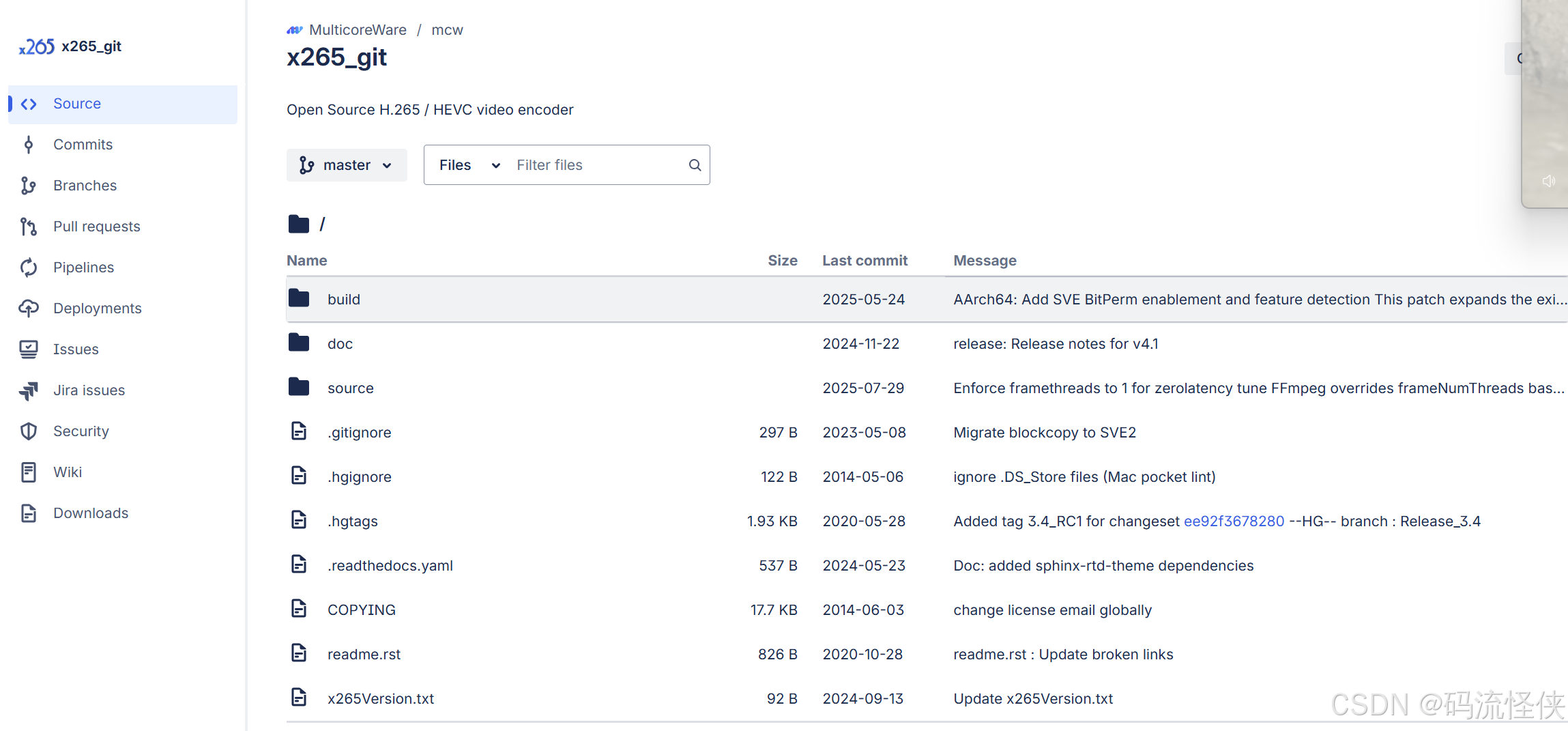Click message 'release: Release notes for v4.1'
1568x731 pixels.
pos(1056,344)
